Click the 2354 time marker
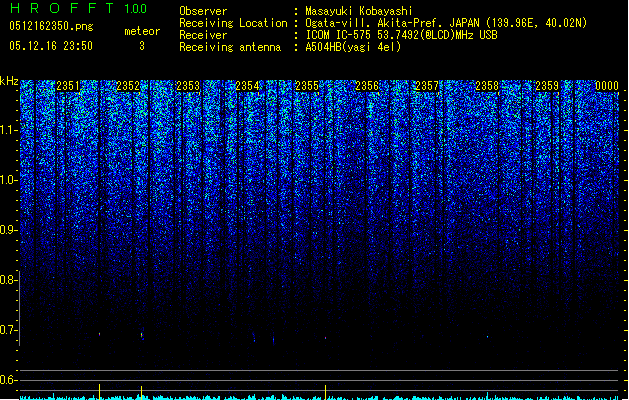Image resolution: width=629 pixels, height=400 pixels. (248, 86)
